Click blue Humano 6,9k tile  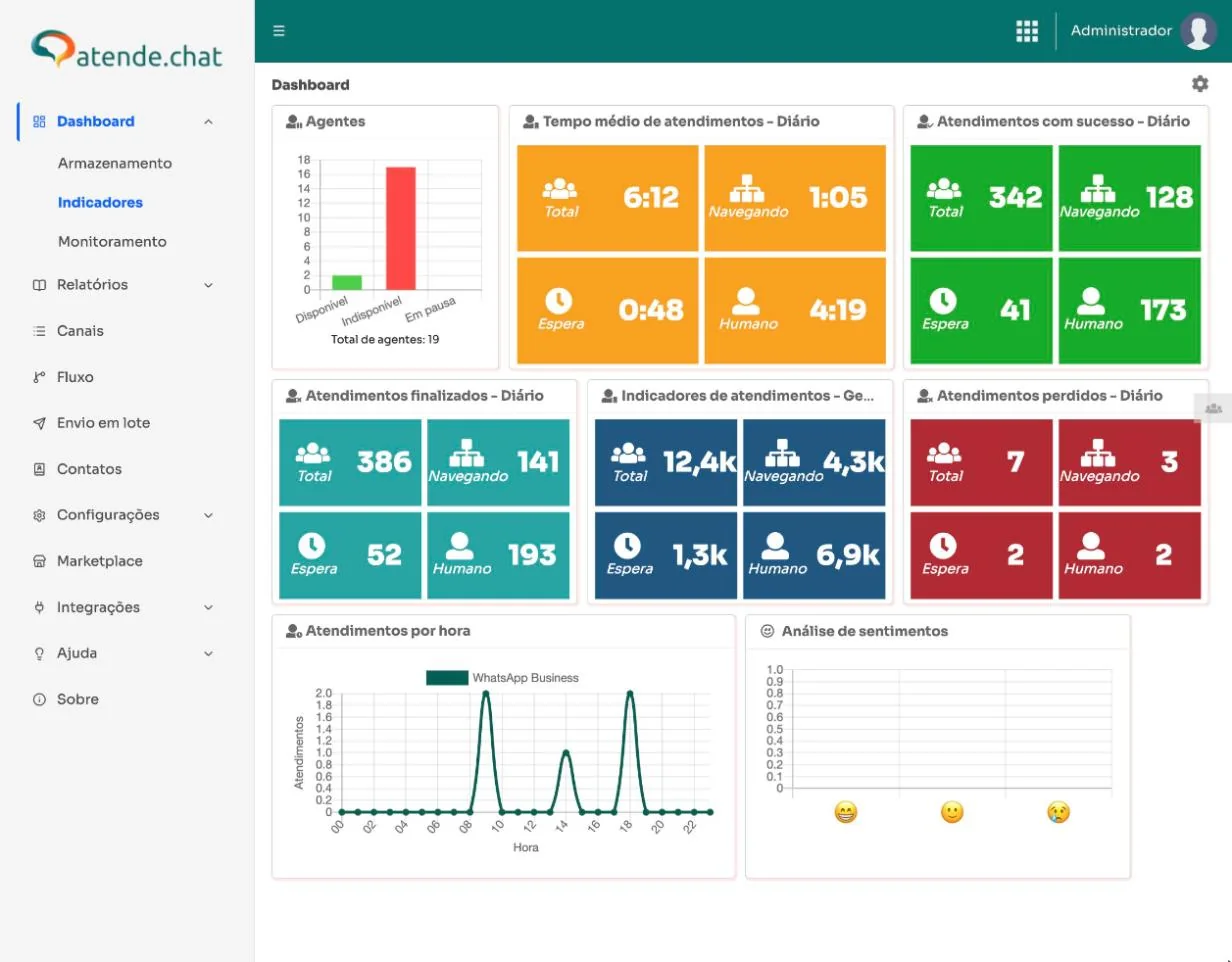coord(814,556)
